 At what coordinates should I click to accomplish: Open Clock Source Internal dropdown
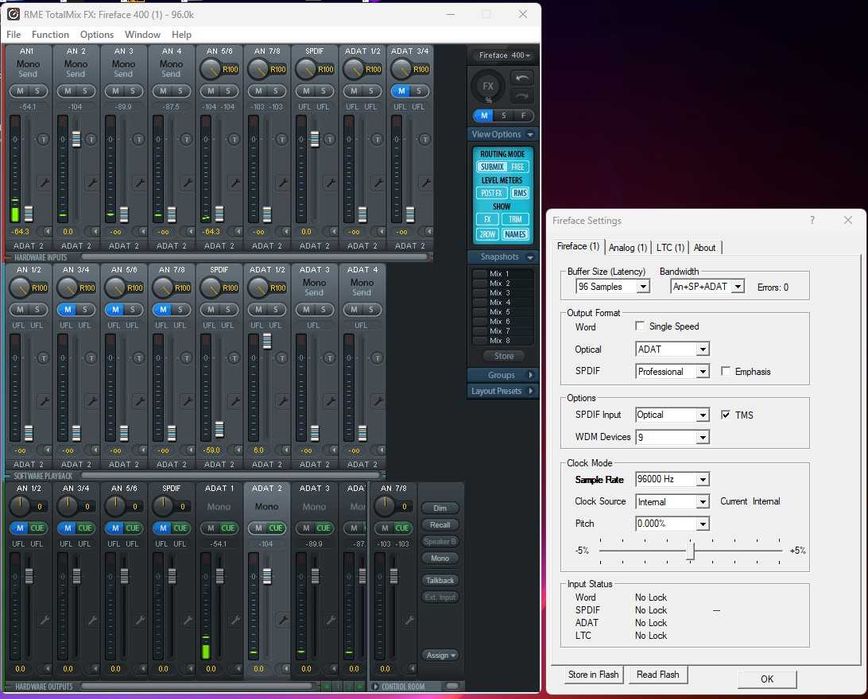pos(702,501)
